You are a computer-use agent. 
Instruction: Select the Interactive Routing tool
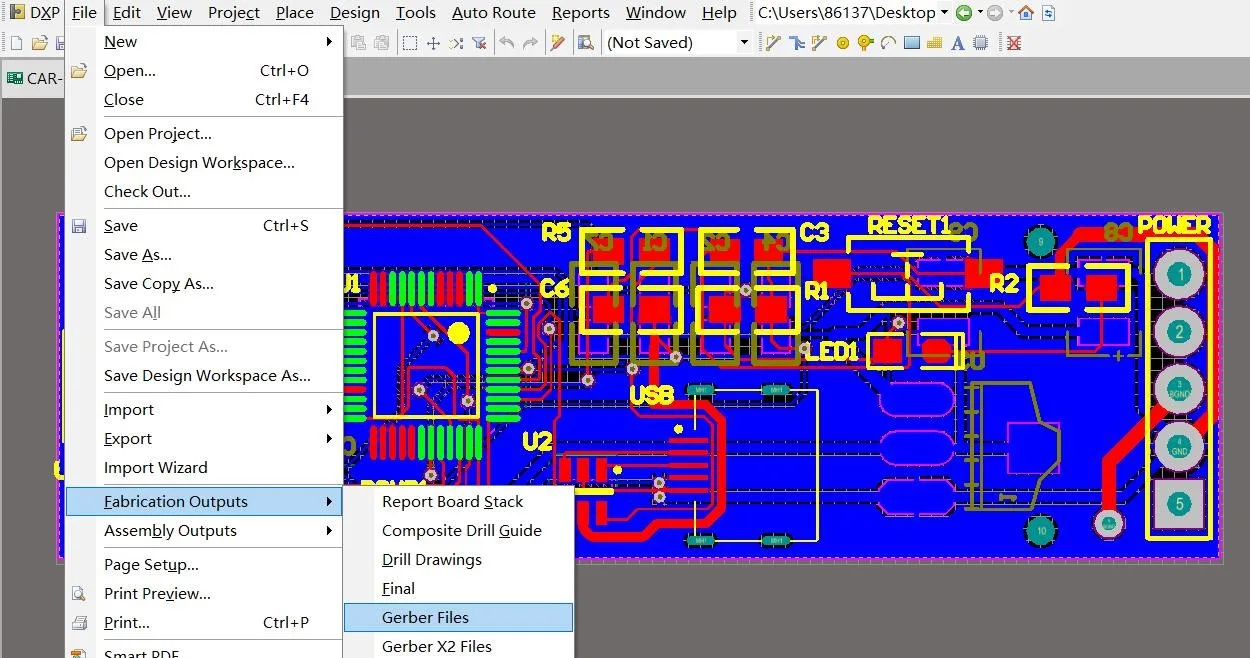click(x=773, y=43)
